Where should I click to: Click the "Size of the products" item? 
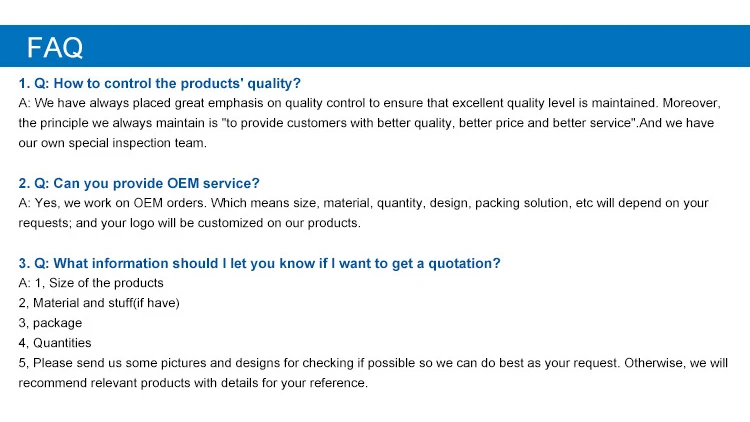[x=98, y=283]
